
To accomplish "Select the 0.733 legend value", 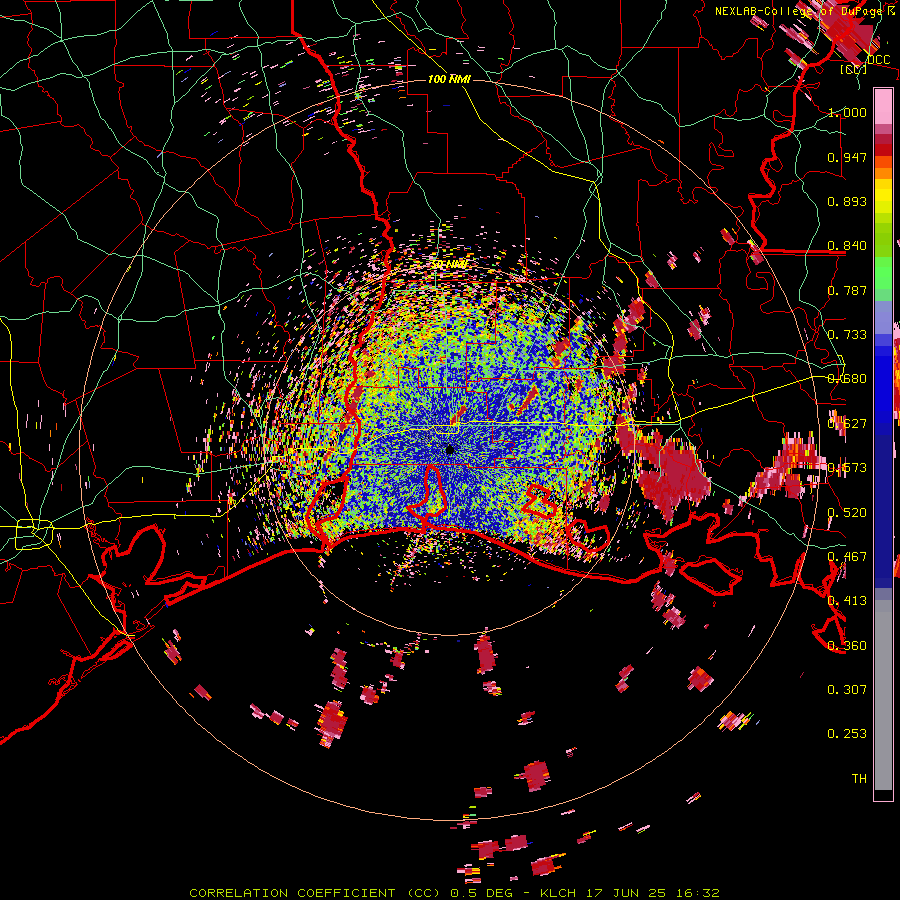I will click(x=847, y=335).
